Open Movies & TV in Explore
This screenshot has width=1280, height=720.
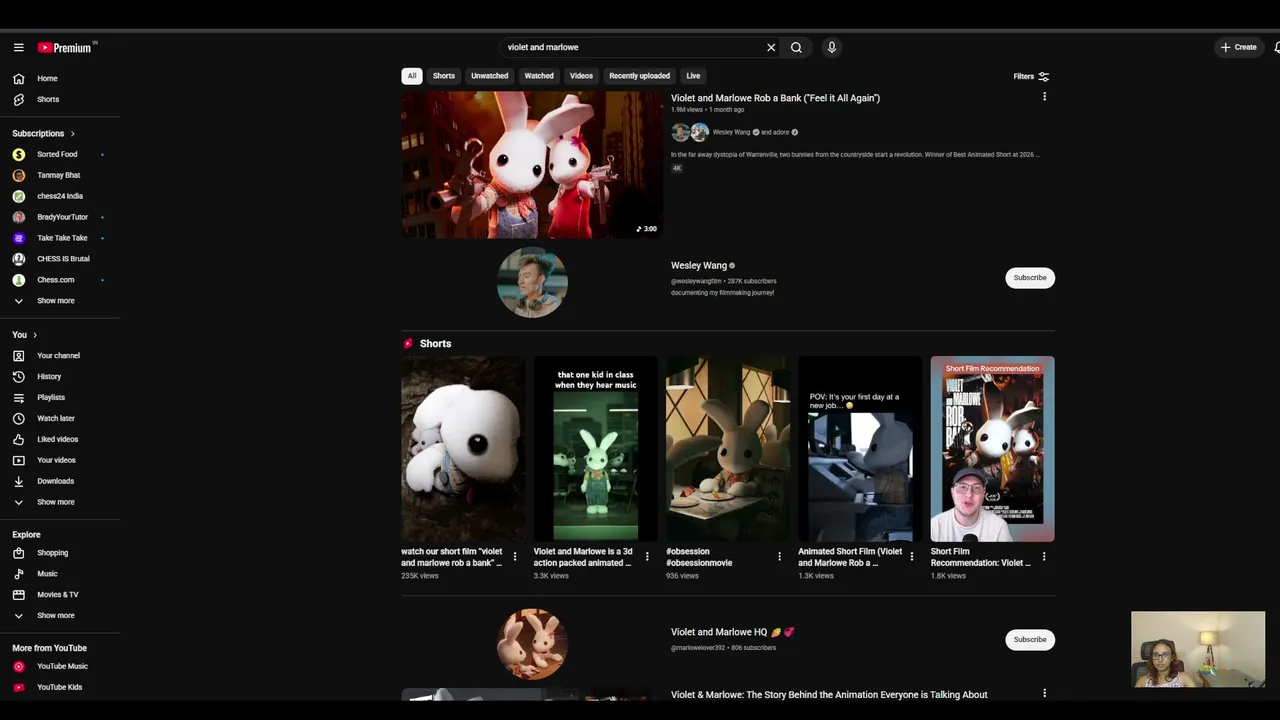coord(60,595)
